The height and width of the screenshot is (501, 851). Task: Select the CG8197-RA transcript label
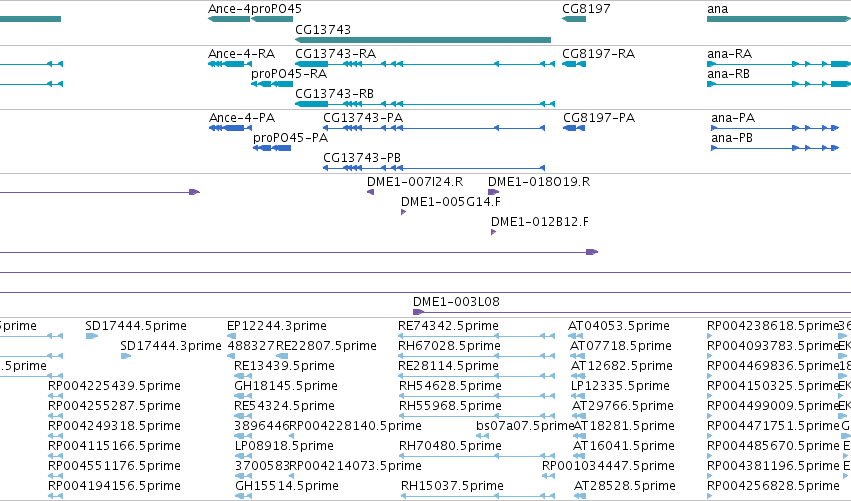[x=599, y=54]
